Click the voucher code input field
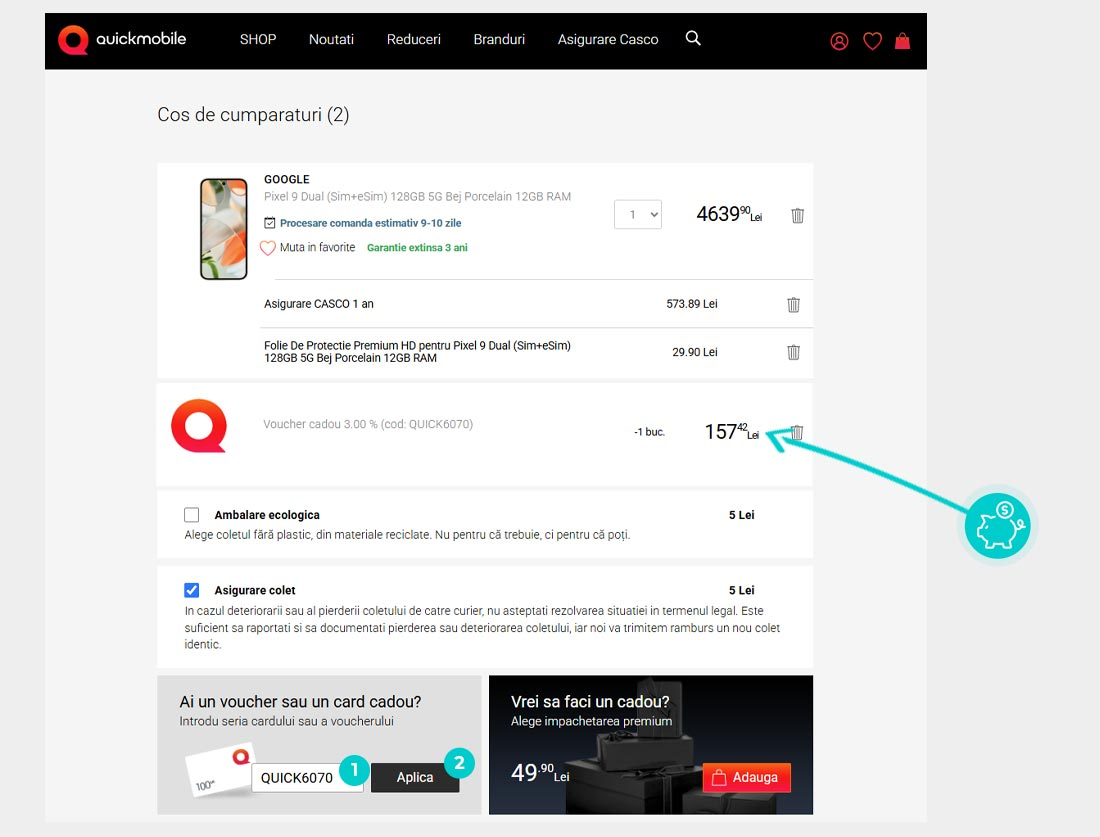This screenshot has width=1100, height=837. click(x=307, y=777)
